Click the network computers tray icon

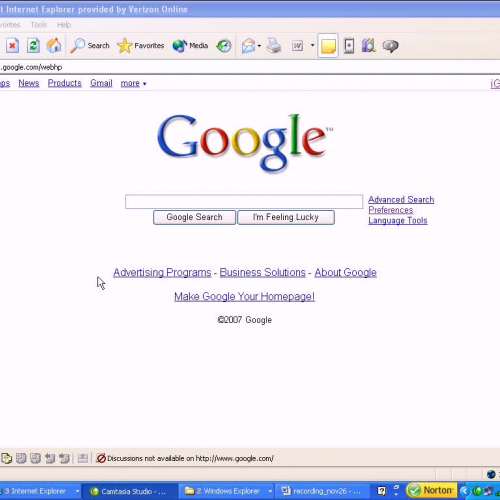click(x=488, y=491)
